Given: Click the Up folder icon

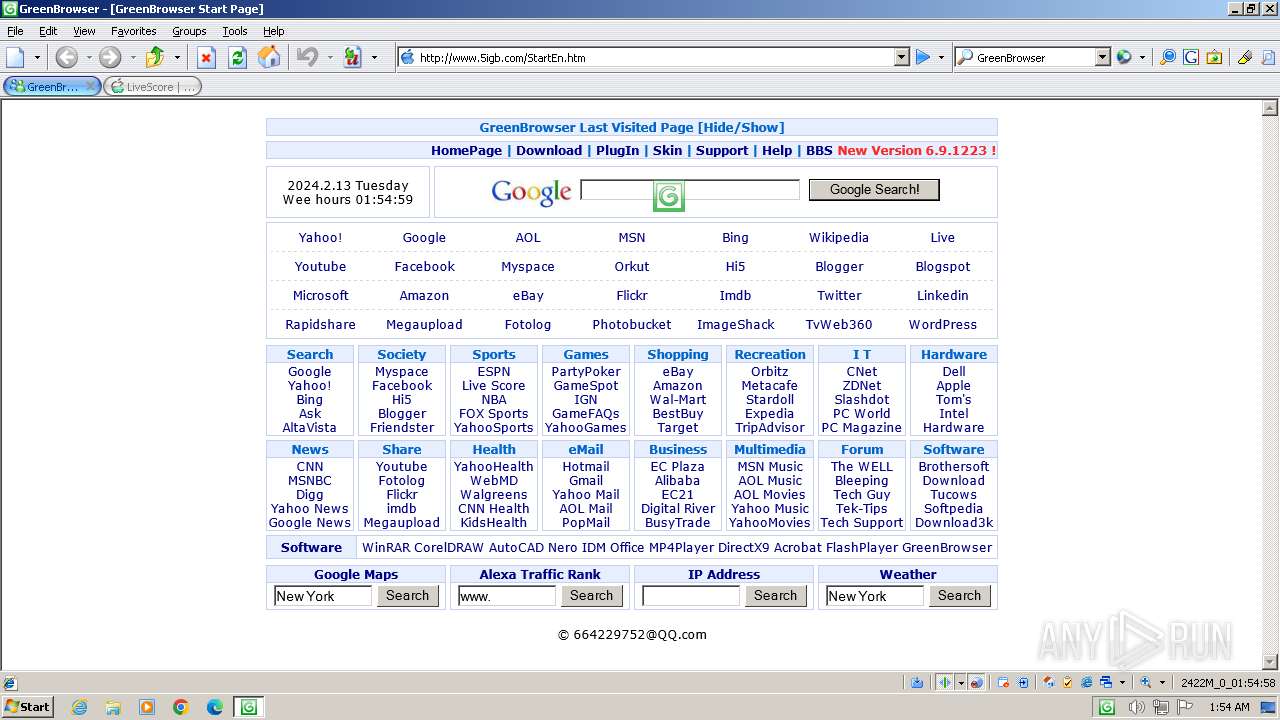Looking at the screenshot, I should pyautogui.click(x=154, y=57).
